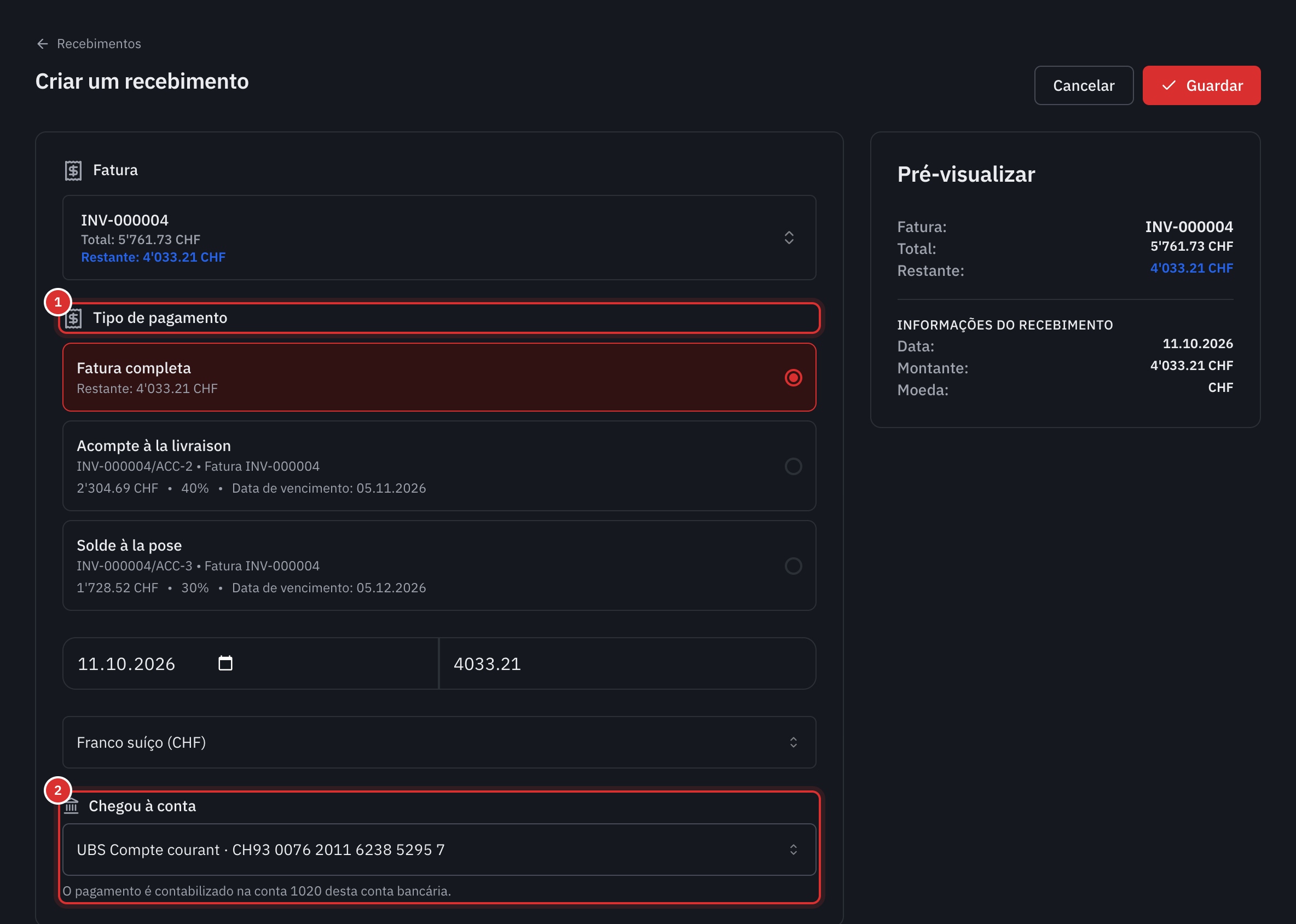Click the checkmark icon in Guardar button

pyautogui.click(x=1168, y=85)
